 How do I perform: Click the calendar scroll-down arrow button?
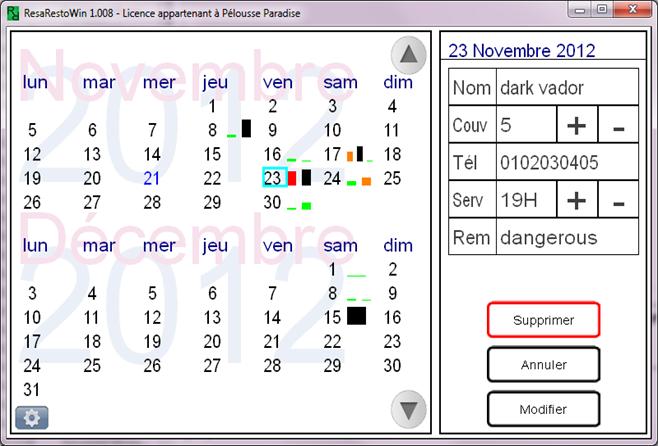(408, 409)
